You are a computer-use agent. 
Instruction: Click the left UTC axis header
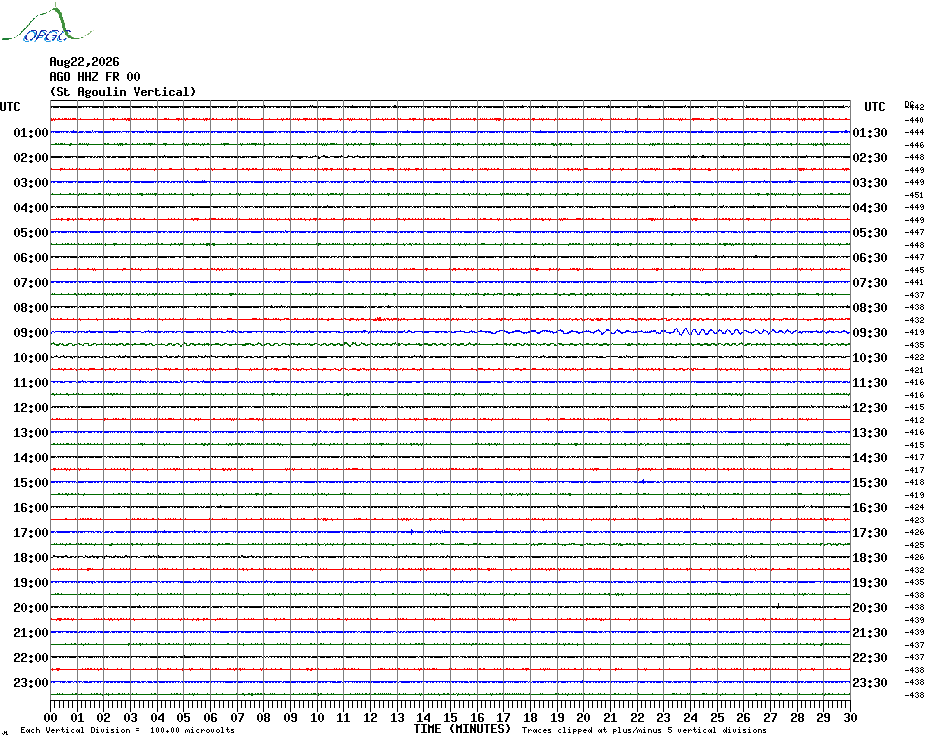click(10, 107)
